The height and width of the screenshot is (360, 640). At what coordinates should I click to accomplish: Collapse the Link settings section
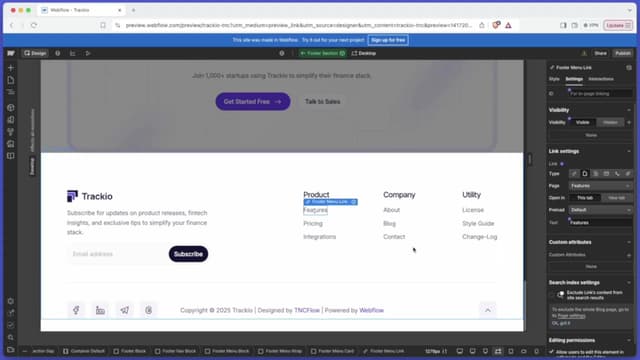point(629,151)
